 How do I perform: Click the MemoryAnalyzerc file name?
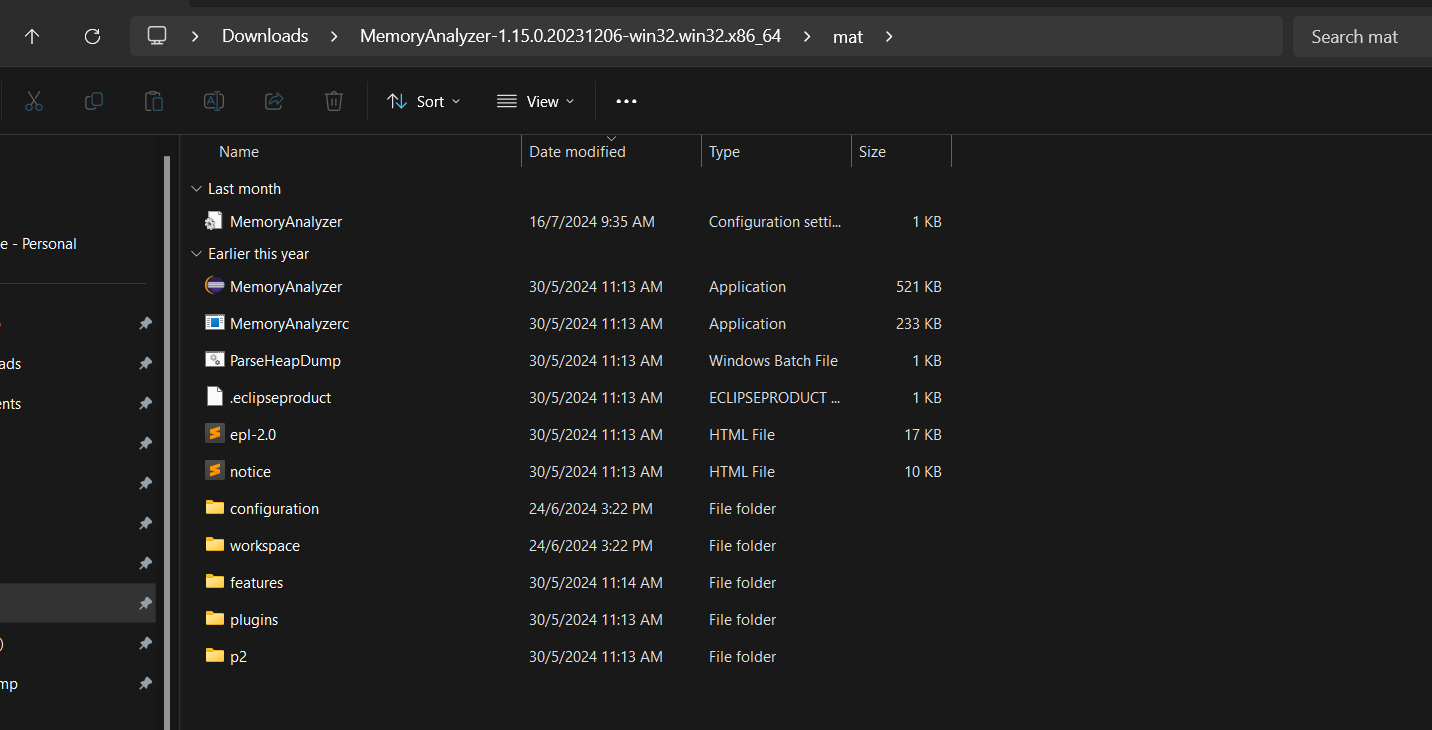pyautogui.click(x=289, y=324)
